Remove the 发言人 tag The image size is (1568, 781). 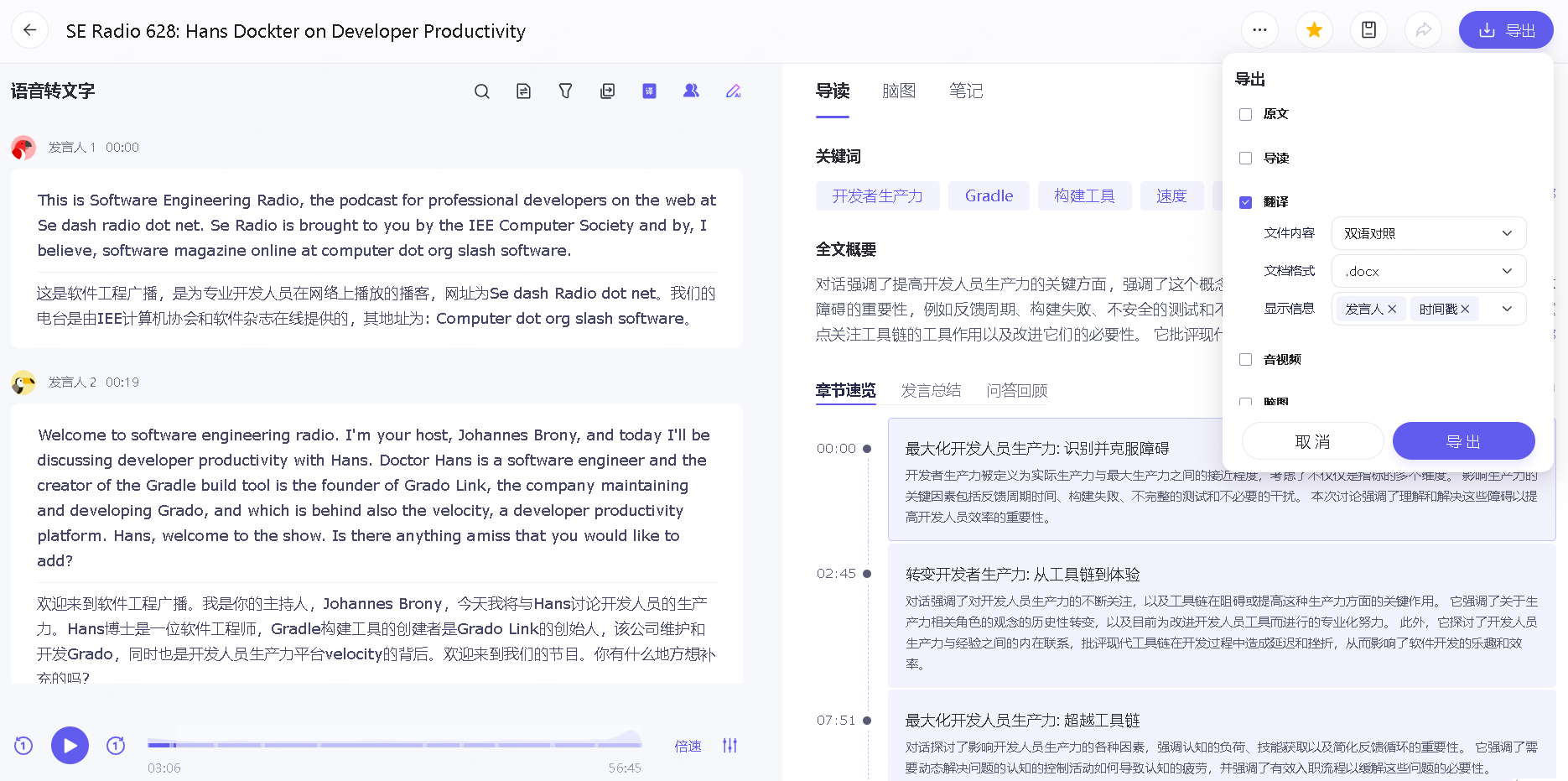[1392, 309]
